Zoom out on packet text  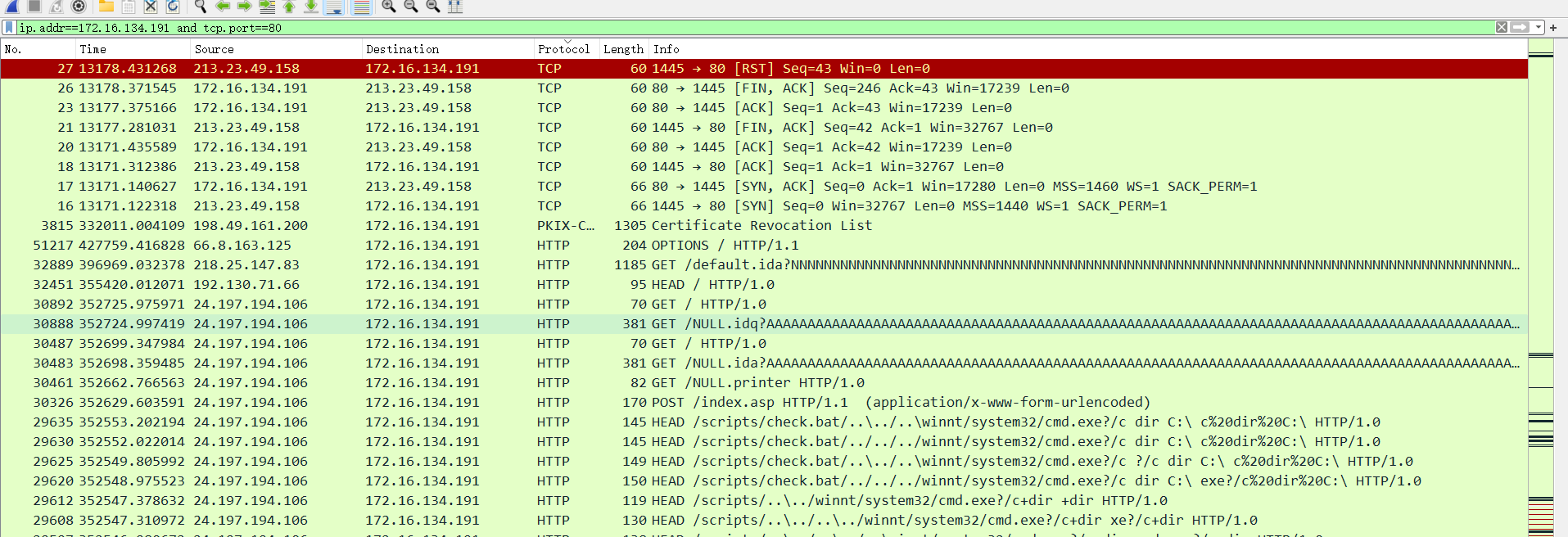click(411, 7)
